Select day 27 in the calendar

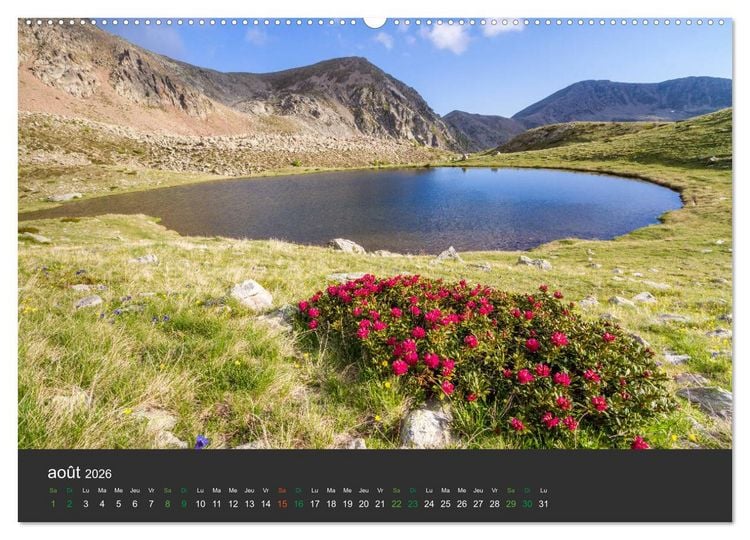pyautogui.click(x=478, y=504)
